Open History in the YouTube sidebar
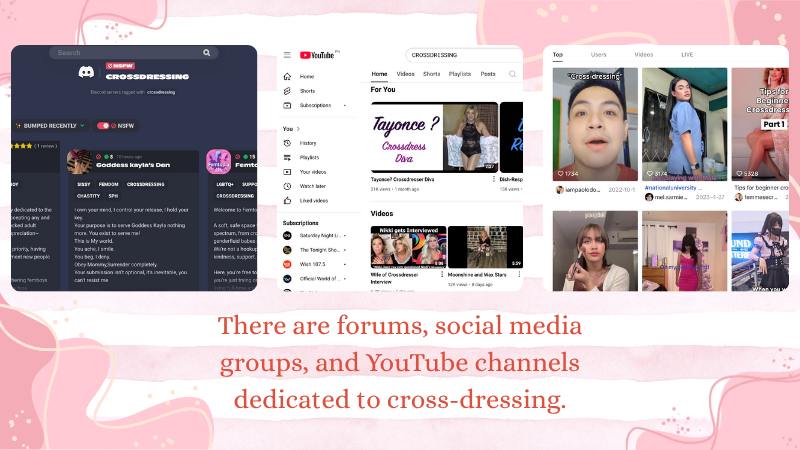Screen dimensions: 800x450 (x=308, y=143)
